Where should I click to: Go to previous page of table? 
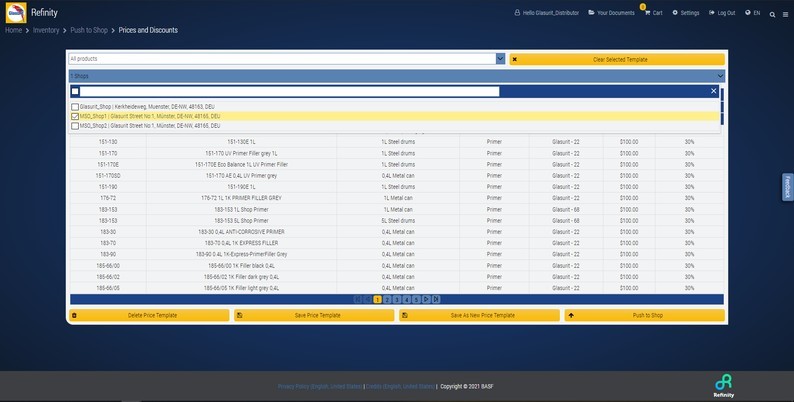[368, 300]
